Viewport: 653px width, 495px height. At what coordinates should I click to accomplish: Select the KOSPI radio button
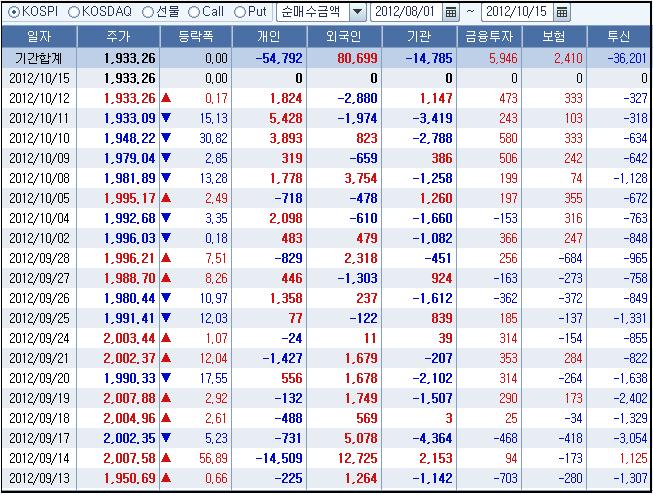pyautogui.click(x=14, y=12)
